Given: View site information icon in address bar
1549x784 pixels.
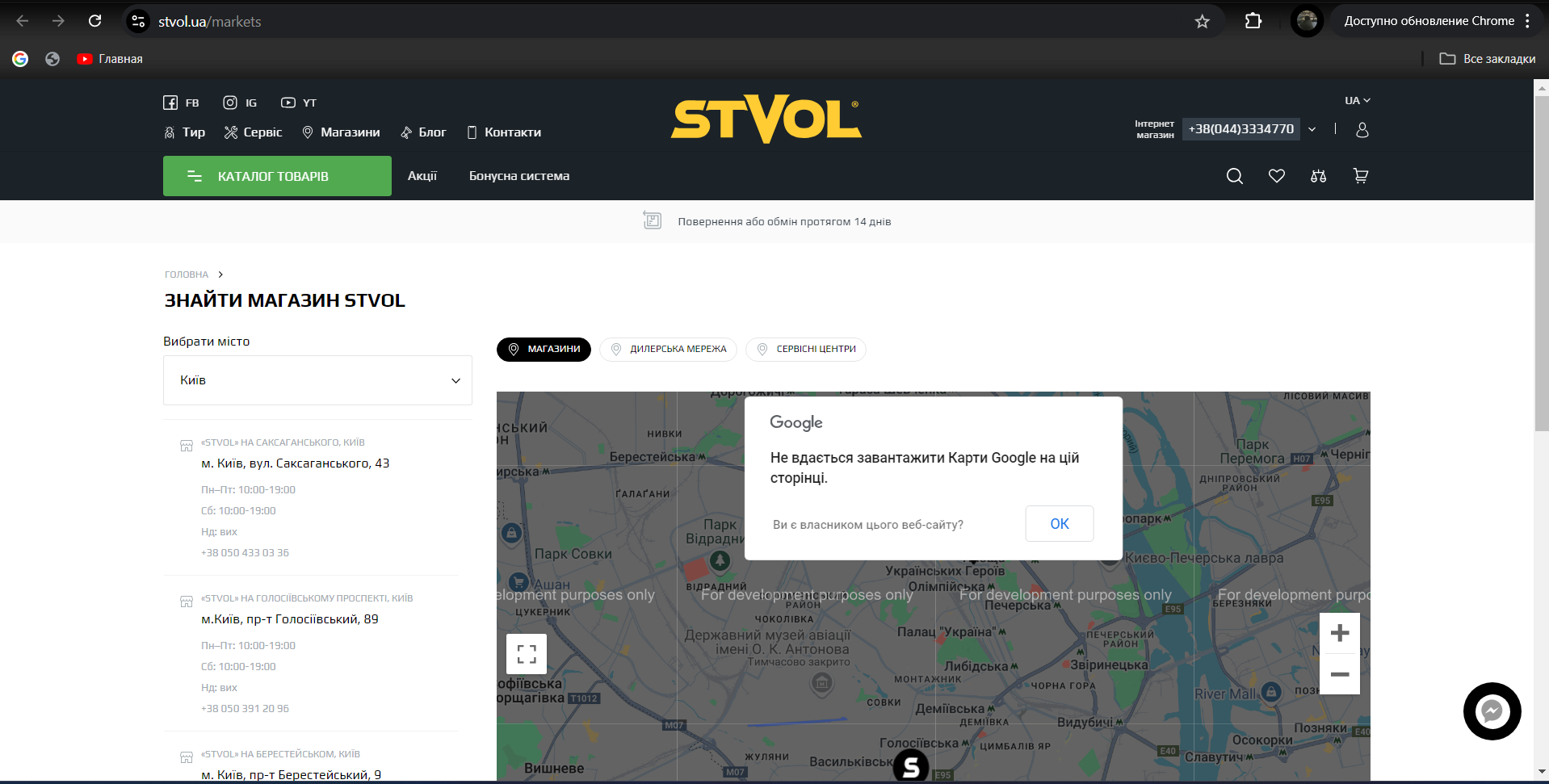Looking at the screenshot, I should point(138,21).
